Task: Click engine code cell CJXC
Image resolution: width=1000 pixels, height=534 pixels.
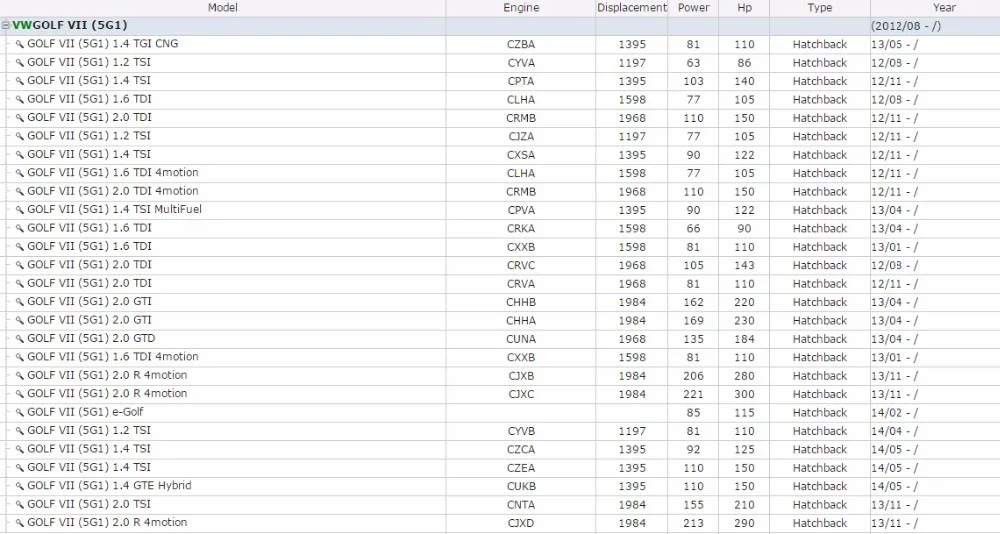Action: pyautogui.click(x=521, y=394)
